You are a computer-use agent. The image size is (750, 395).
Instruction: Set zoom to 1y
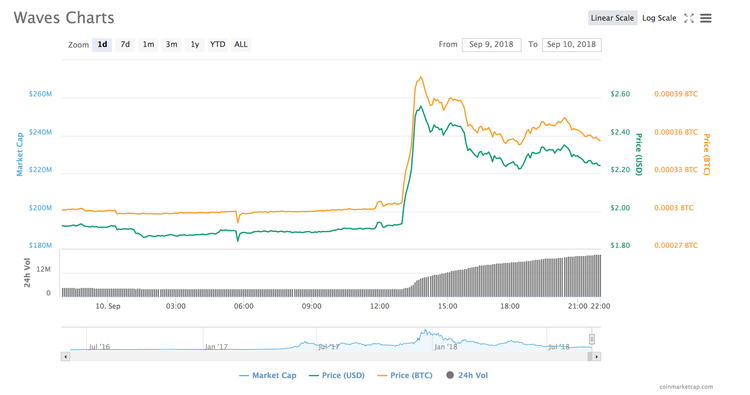coord(195,44)
